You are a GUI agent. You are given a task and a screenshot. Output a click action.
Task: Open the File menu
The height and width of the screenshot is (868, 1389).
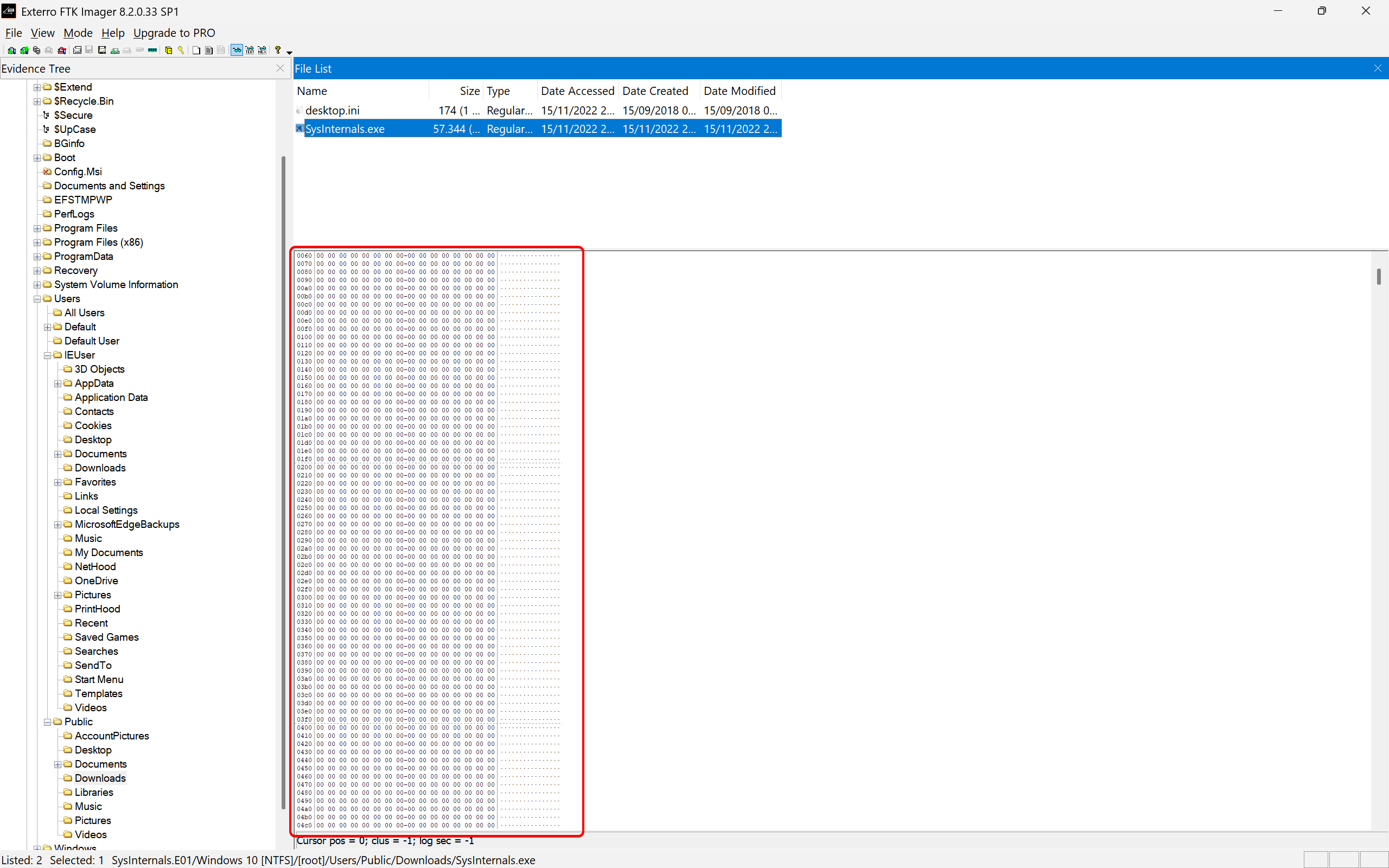[13, 33]
